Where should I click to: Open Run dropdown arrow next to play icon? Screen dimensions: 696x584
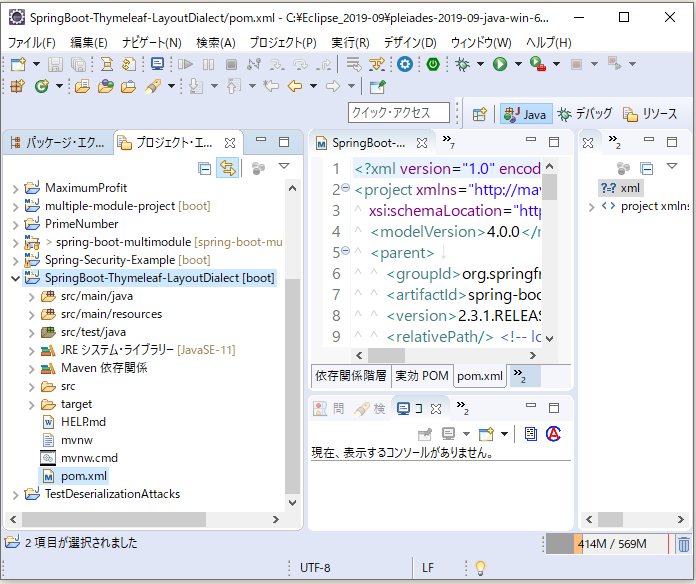pos(518,64)
